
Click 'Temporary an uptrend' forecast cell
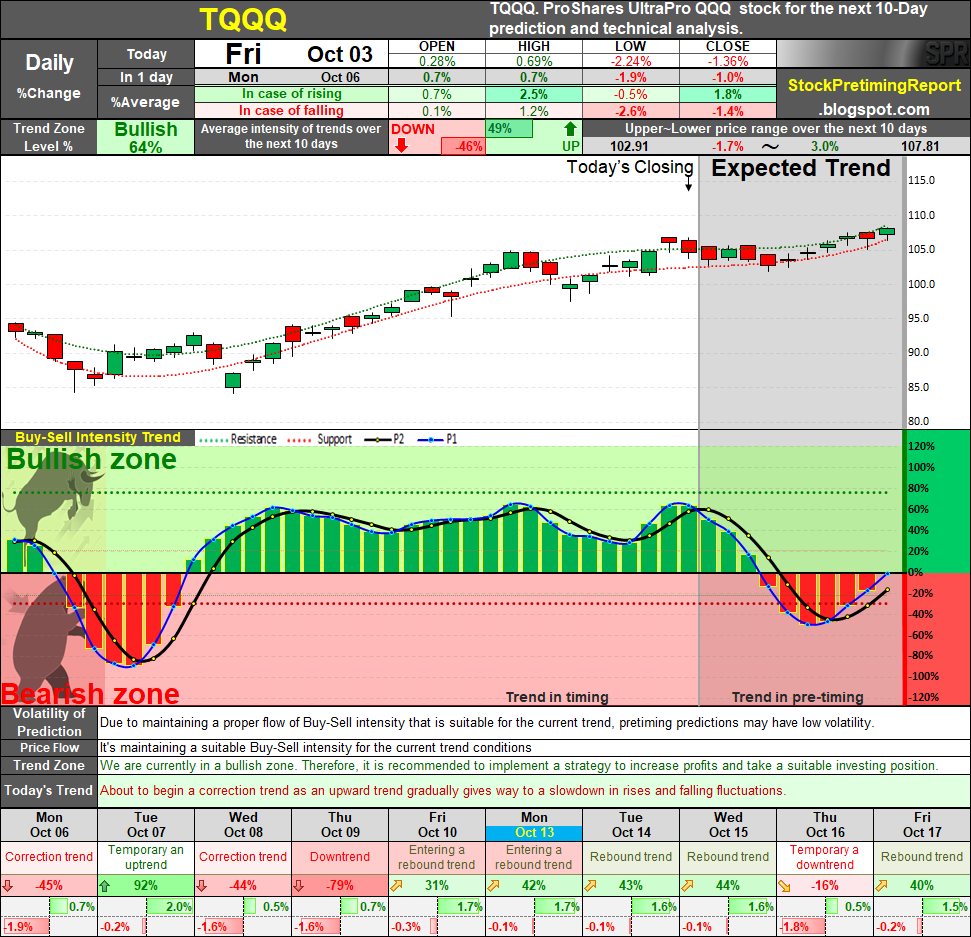[x=146, y=857]
